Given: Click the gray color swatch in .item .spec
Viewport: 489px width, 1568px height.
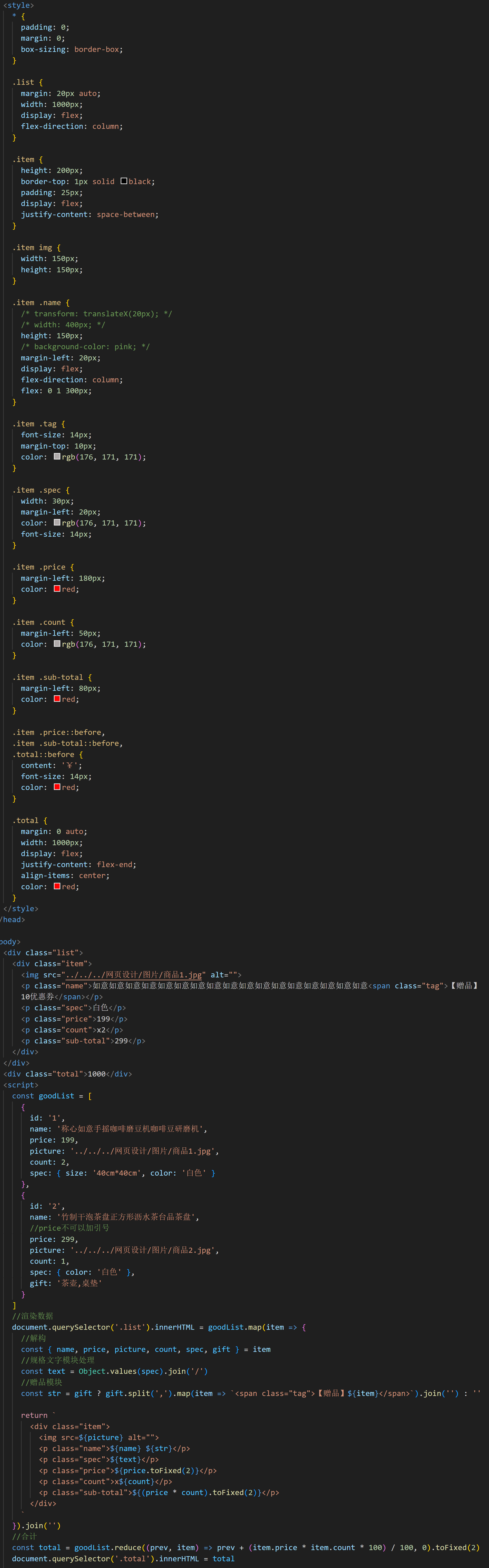Looking at the screenshot, I should [x=57, y=523].
